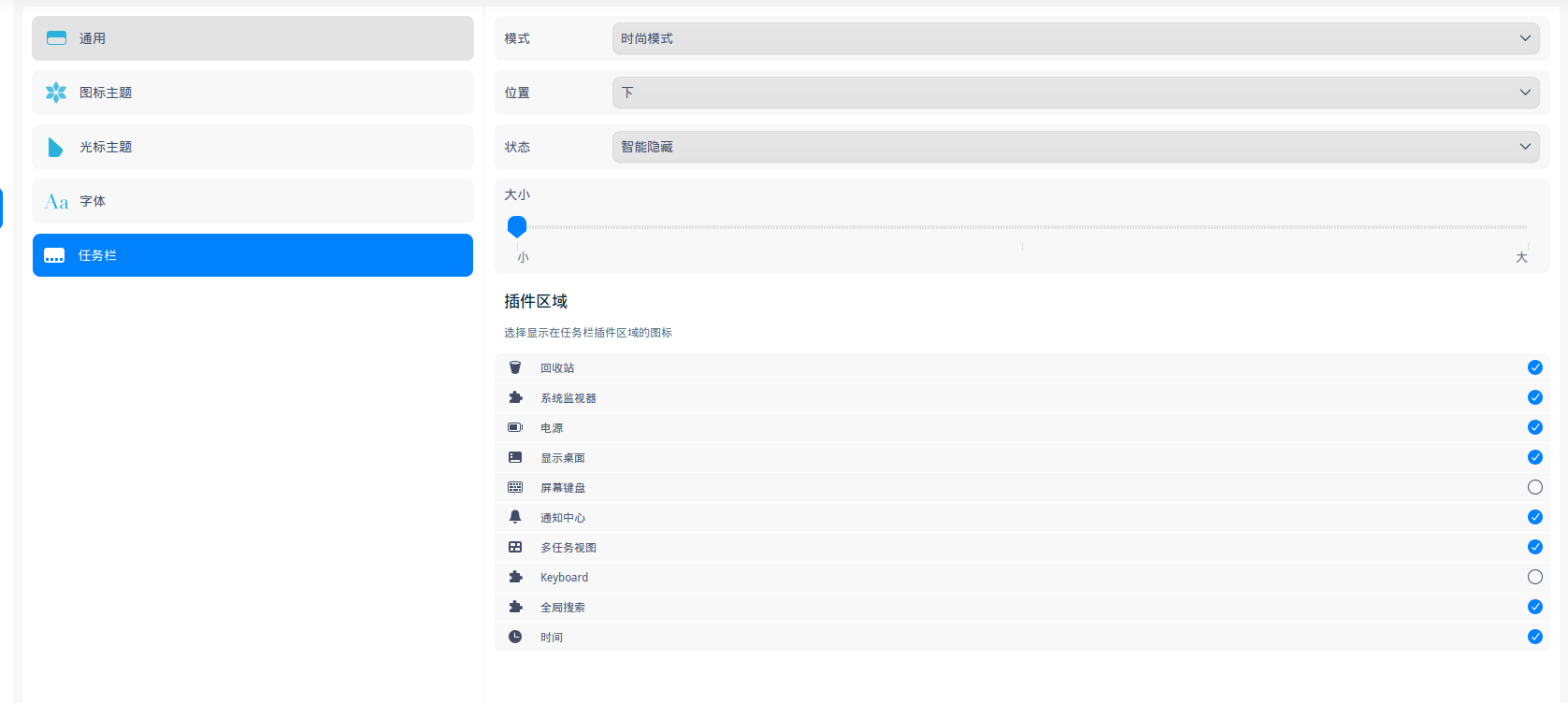Screen dimensions: 1568x703
Task: Disable the 电源 plugin checkbox
Action: point(1535,427)
